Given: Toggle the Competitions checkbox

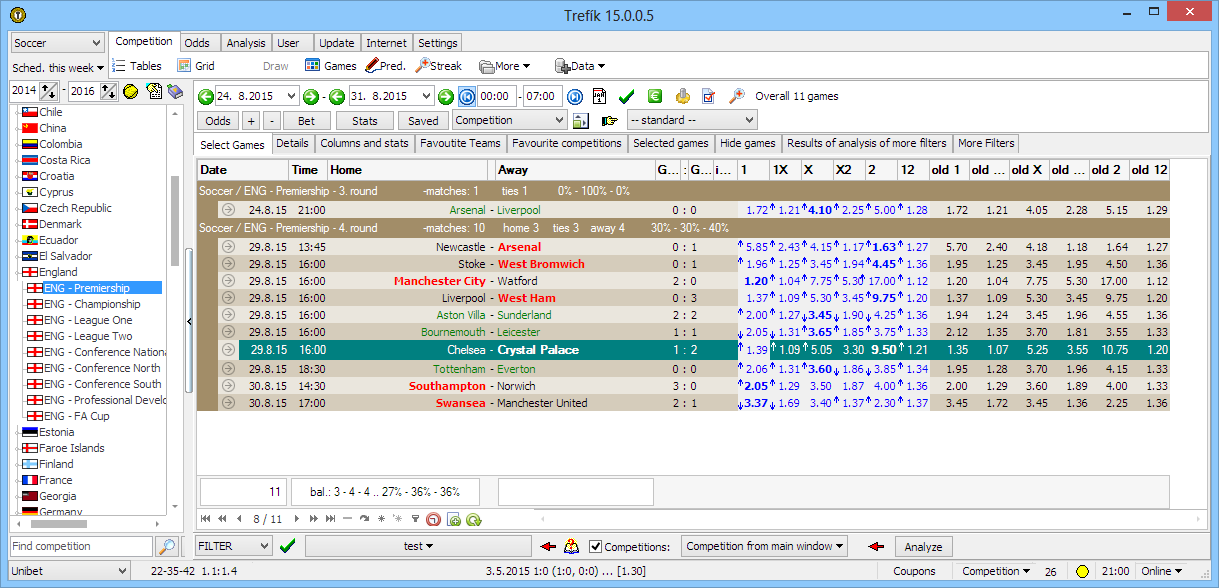Looking at the screenshot, I should tap(596, 547).
